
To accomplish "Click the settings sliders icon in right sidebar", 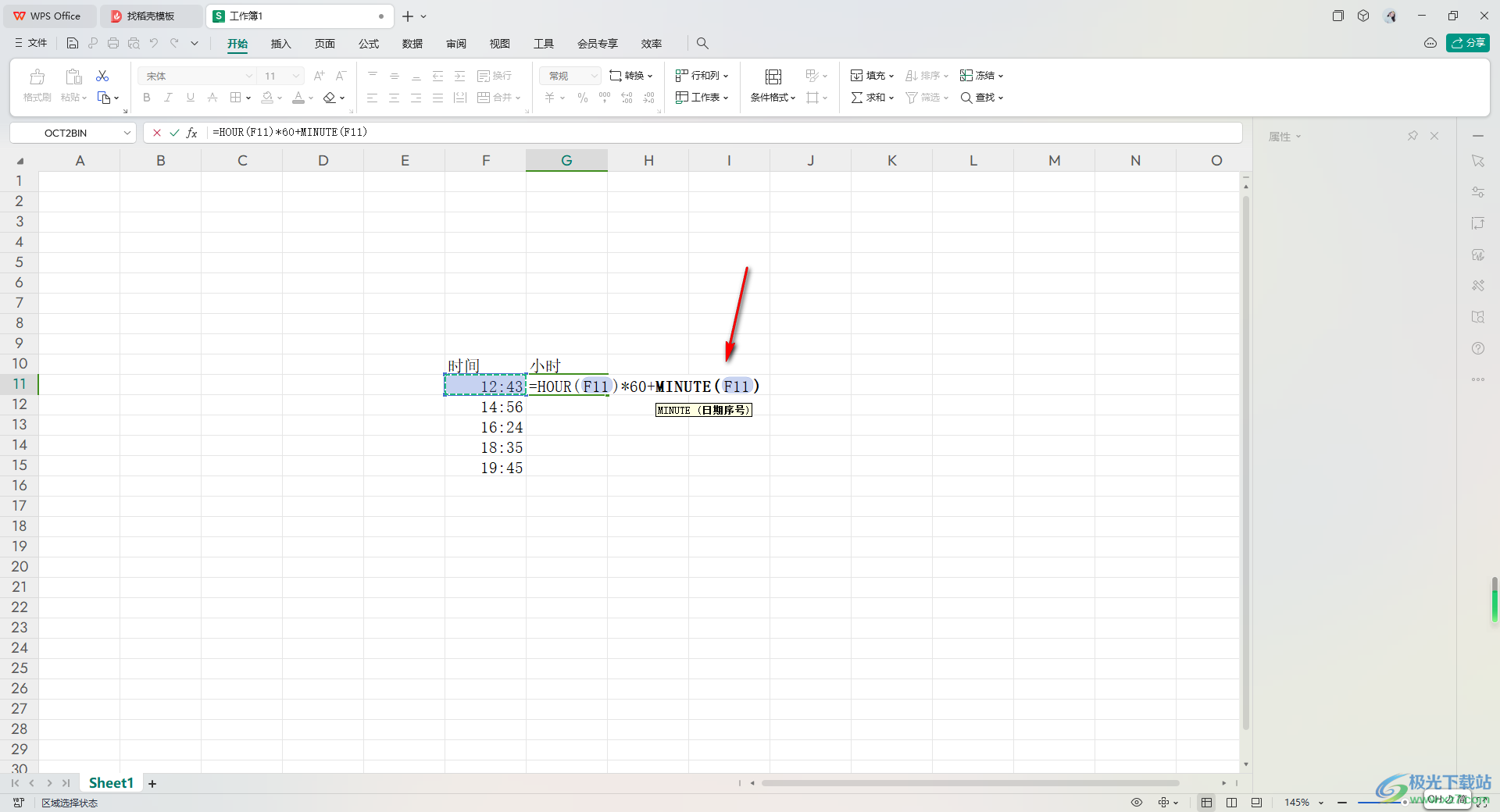I will [1478, 192].
